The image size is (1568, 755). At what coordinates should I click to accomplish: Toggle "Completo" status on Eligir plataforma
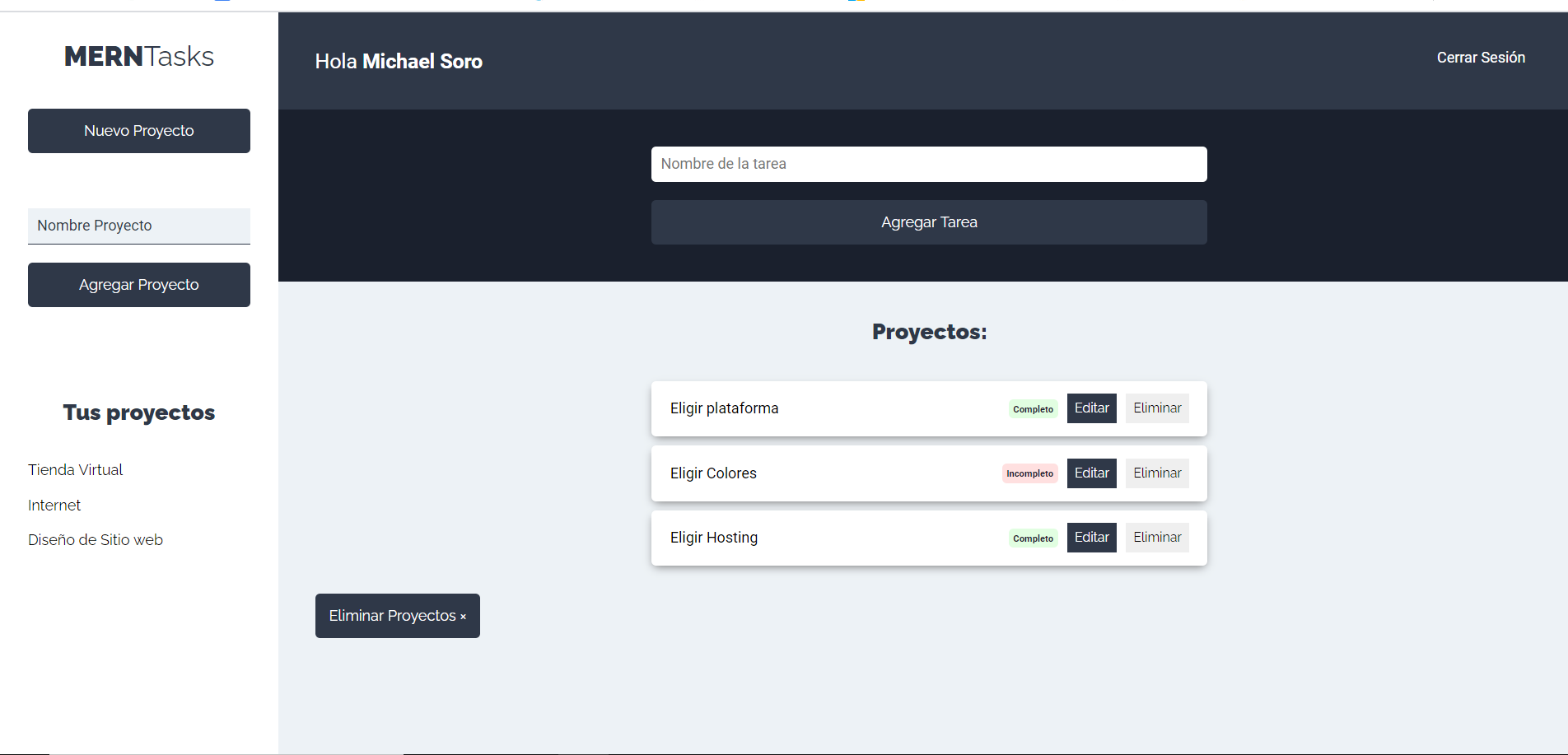(x=1033, y=408)
